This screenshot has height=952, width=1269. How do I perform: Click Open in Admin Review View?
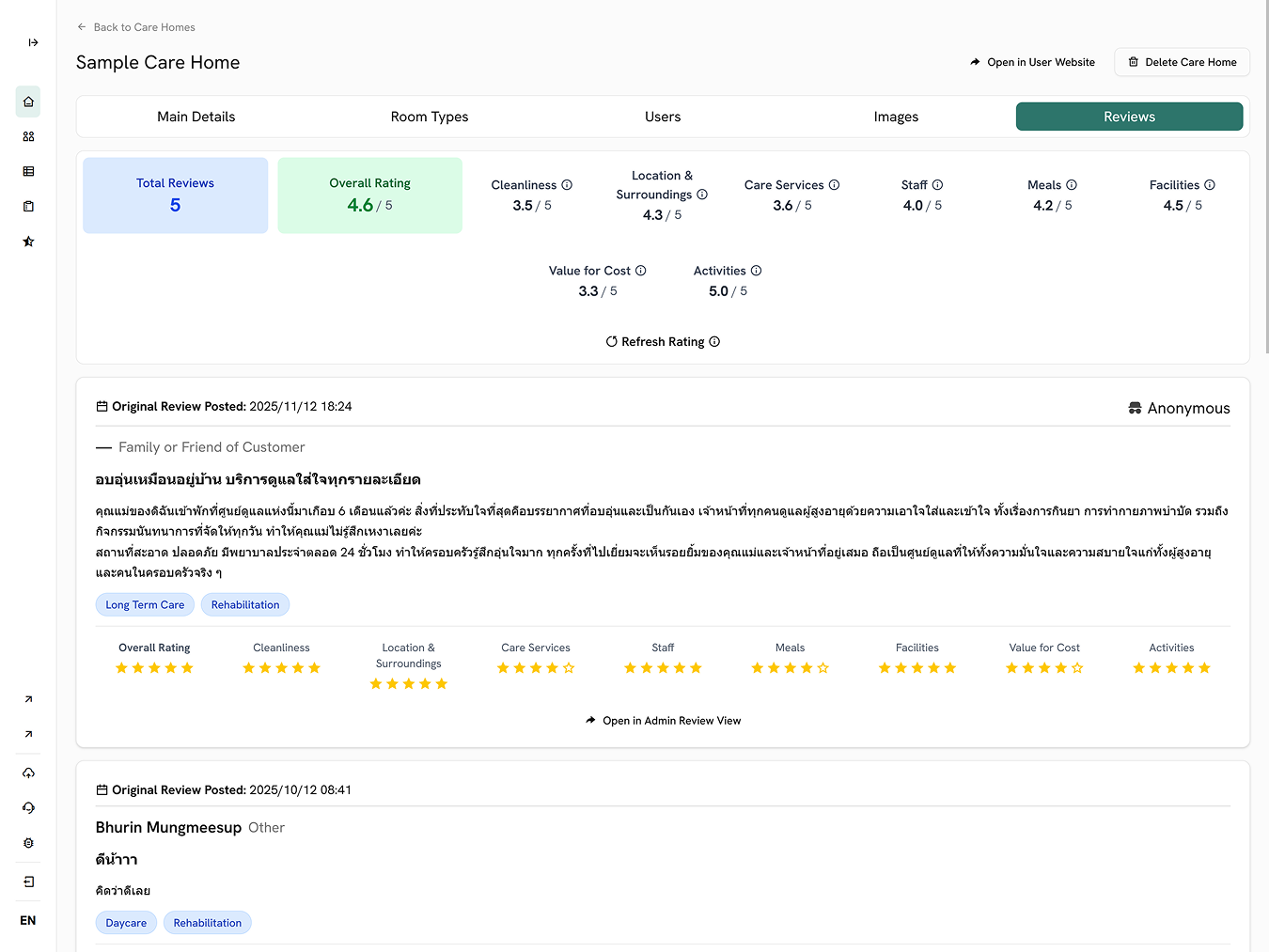(x=663, y=721)
